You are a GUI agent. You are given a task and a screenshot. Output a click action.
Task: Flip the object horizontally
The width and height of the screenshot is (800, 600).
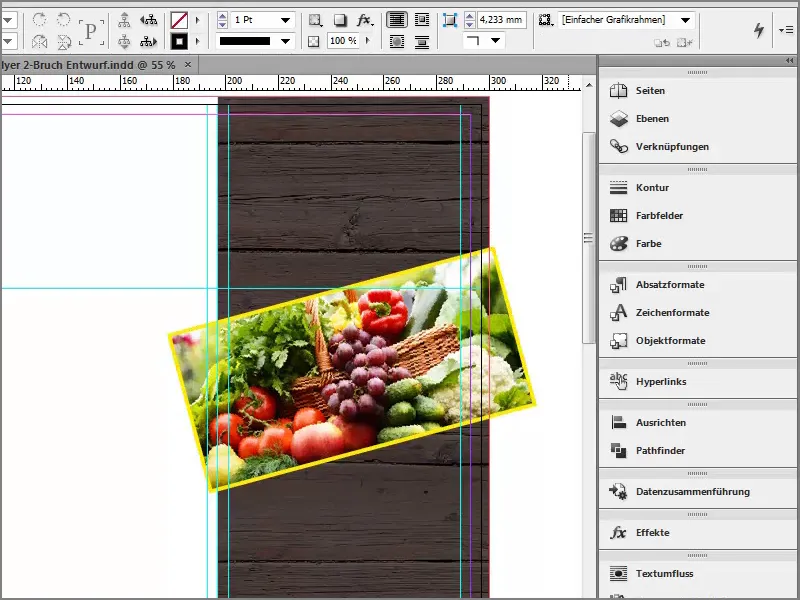pyautogui.click(x=39, y=41)
